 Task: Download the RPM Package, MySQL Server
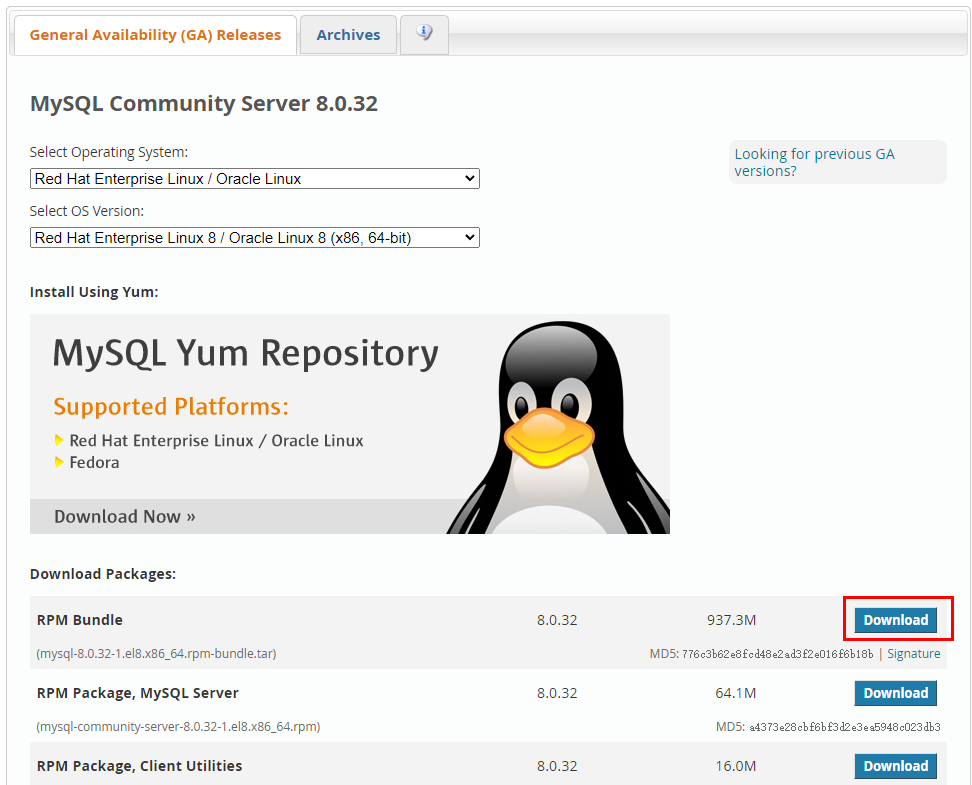pyautogui.click(x=895, y=693)
